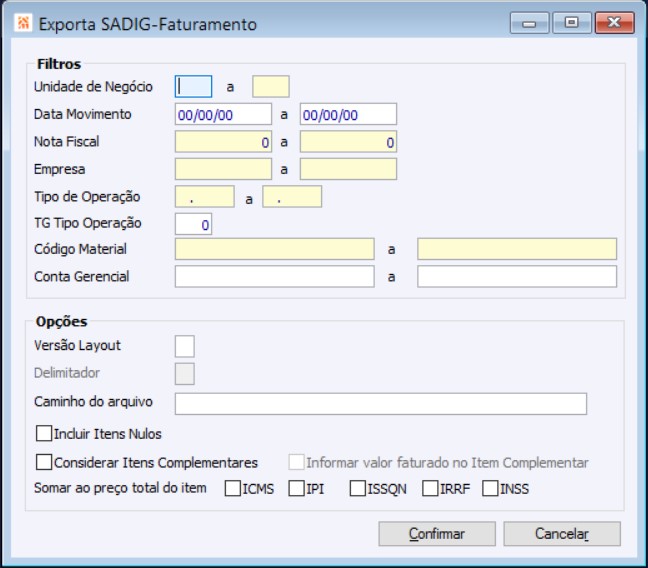Maximize the Exporta SADIG-Faturamento window
This screenshot has width=648, height=568.
click(572, 23)
